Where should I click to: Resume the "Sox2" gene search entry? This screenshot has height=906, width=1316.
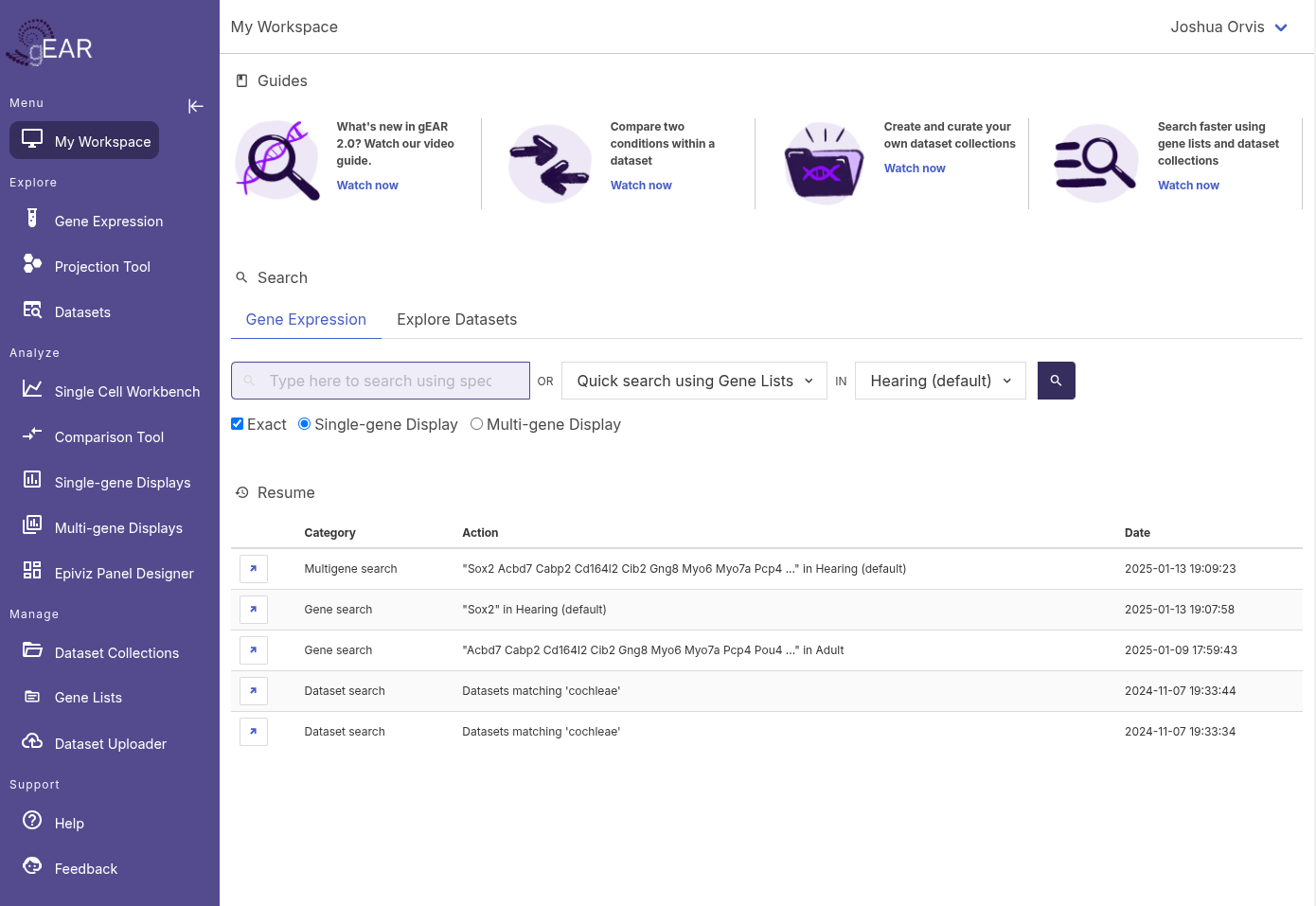(x=254, y=610)
